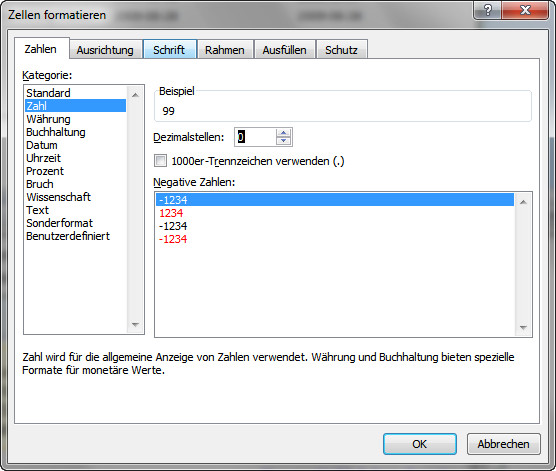The image size is (556, 471).
Task: Open the Ausfüllen tab
Action: point(284,50)
